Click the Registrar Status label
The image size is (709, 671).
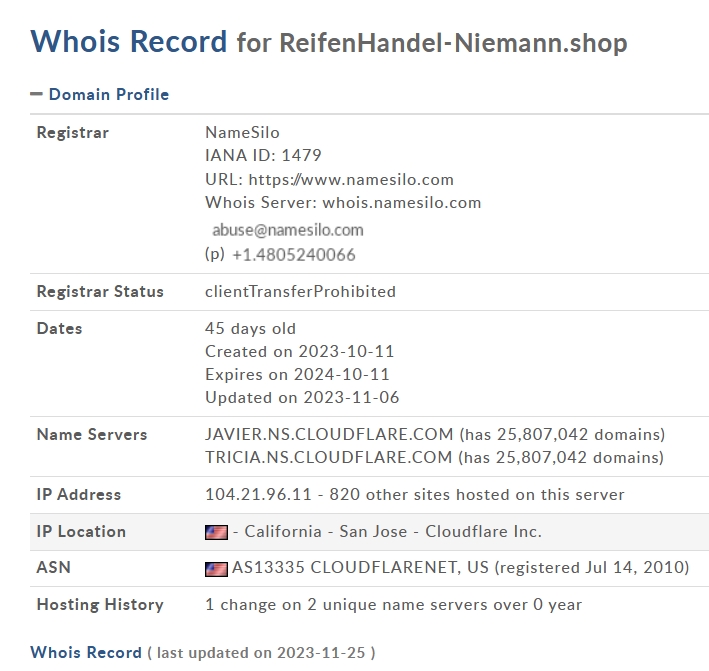click(100, 292)
